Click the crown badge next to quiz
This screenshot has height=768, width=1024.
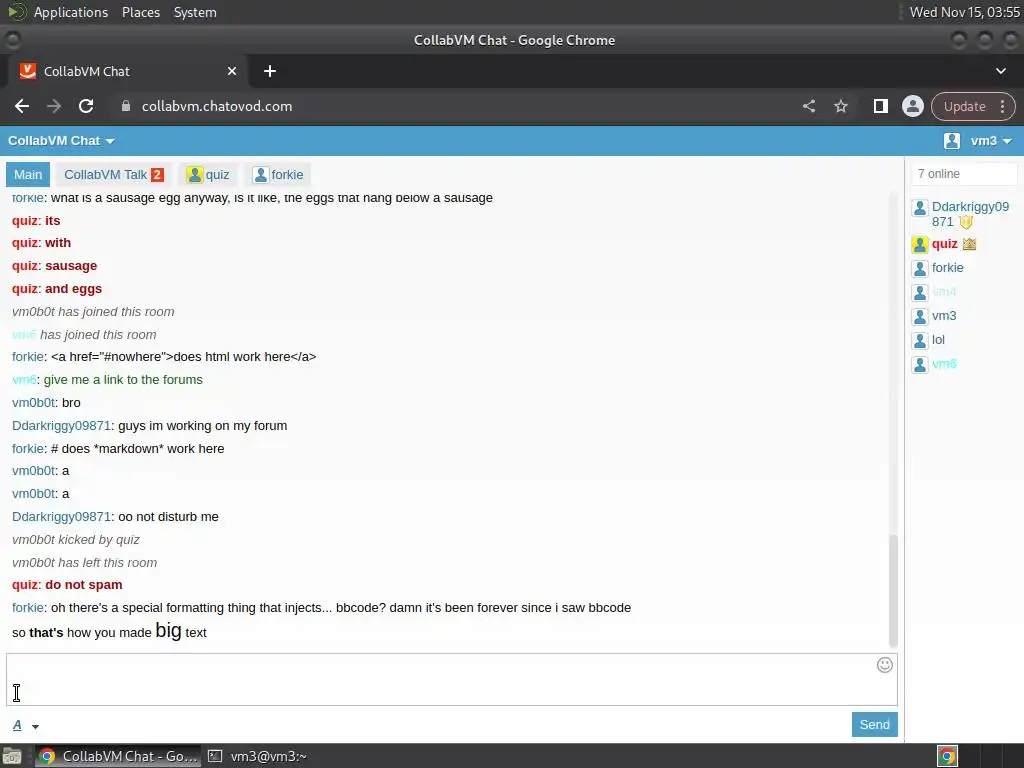[969, 244]
